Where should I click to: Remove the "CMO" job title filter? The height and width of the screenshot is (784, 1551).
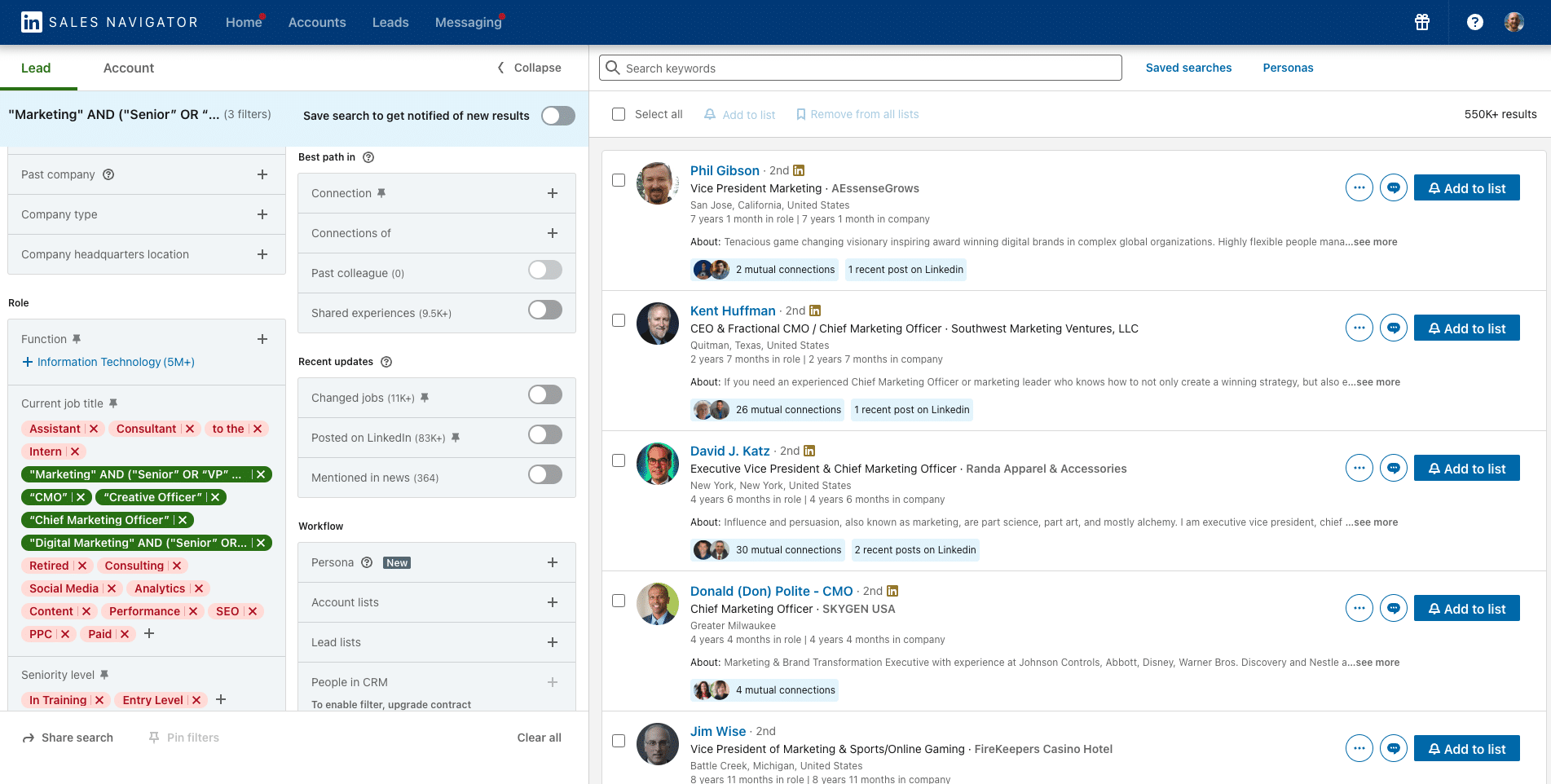(81, 497)
